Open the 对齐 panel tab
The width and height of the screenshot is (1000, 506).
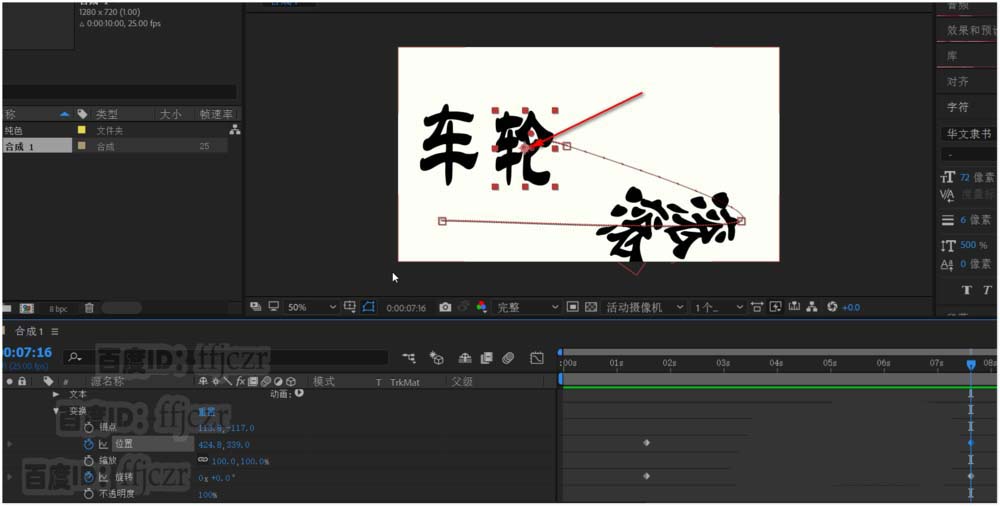(957, 82)
